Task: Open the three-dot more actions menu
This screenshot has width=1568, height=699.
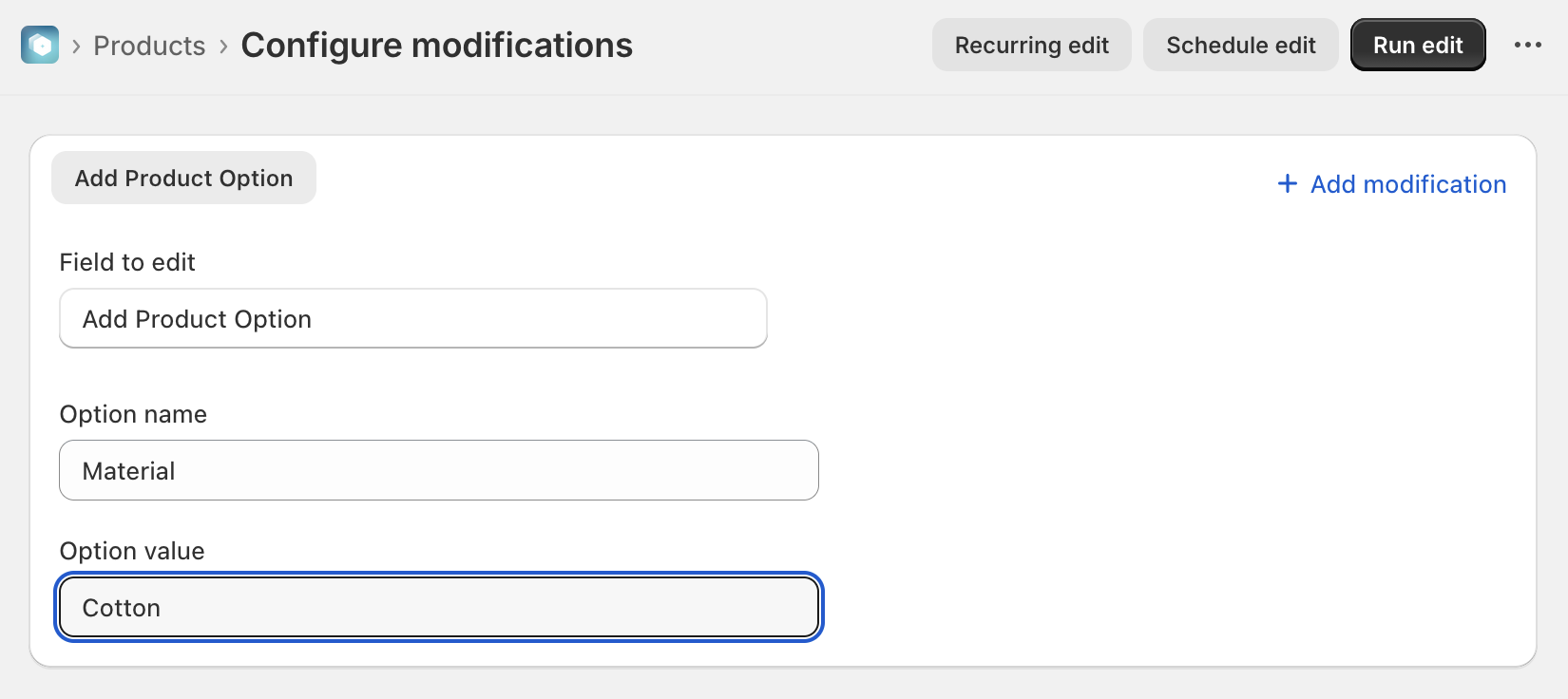Action: pos(1527,45)
